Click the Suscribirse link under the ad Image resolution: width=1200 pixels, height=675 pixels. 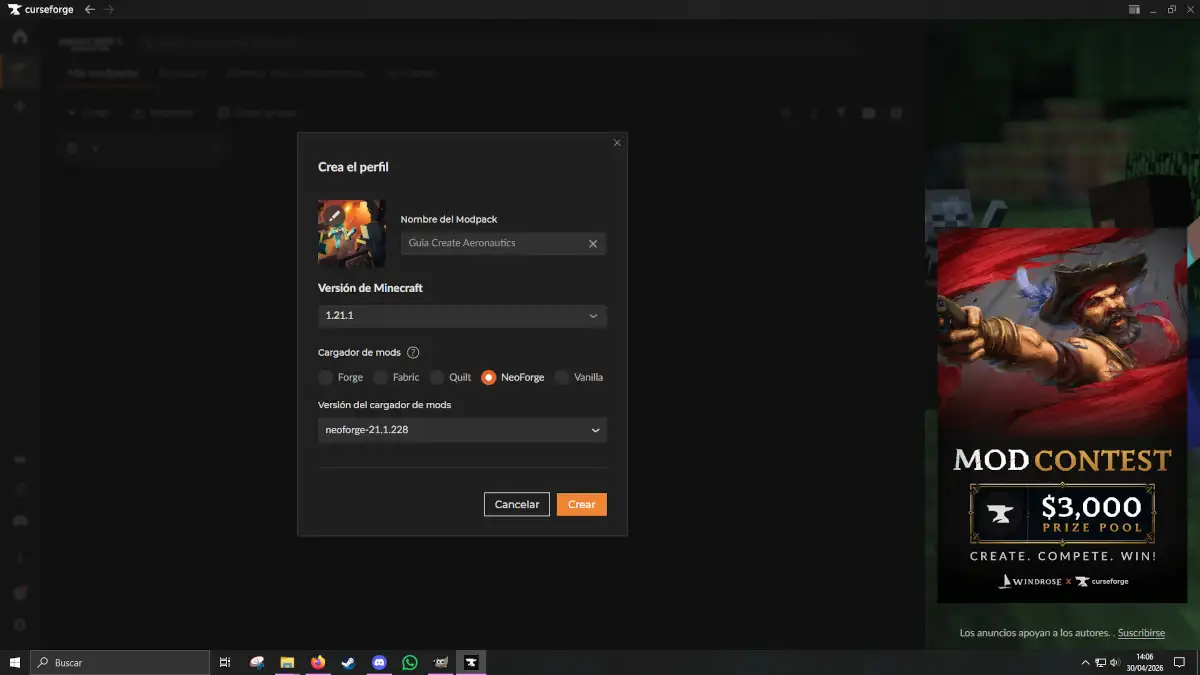pos(1141,633)
